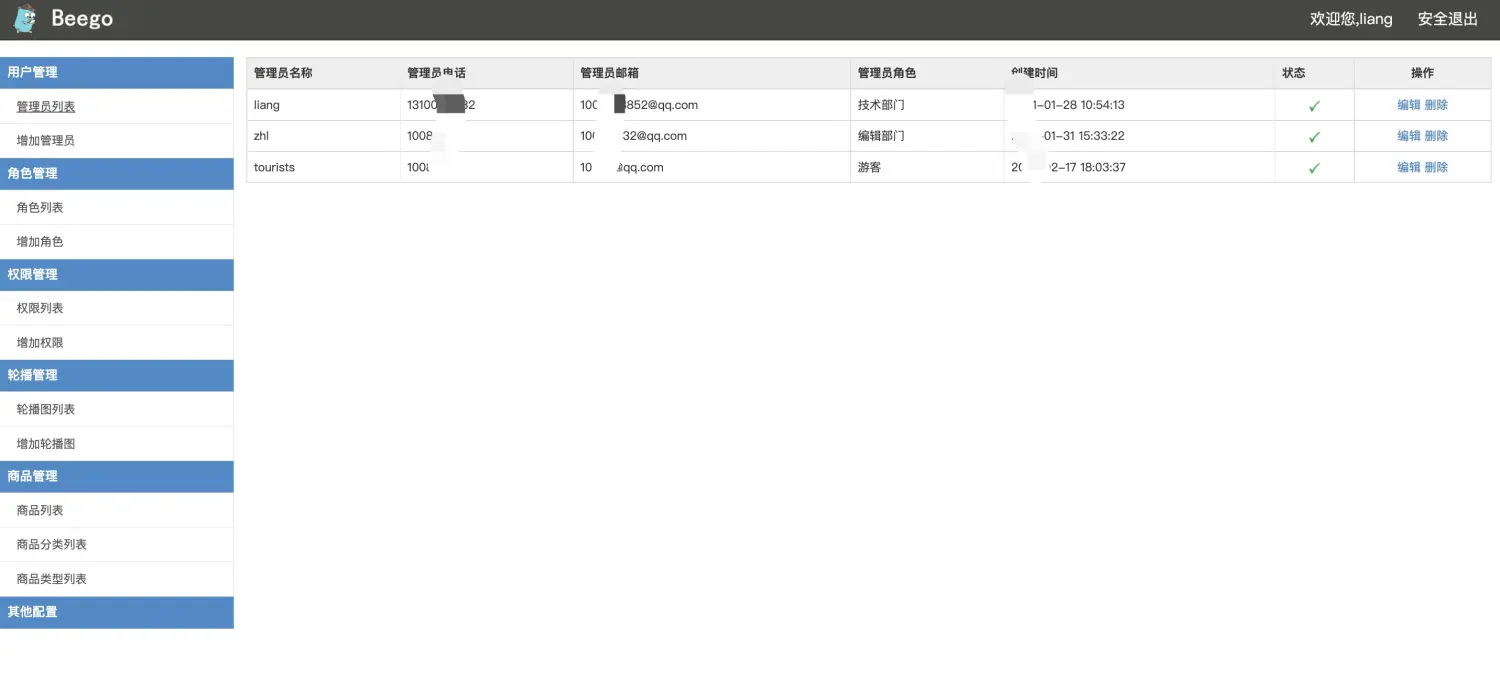Click 编辑 link for liang
1500x680 pixels.
click(1408, 105)
